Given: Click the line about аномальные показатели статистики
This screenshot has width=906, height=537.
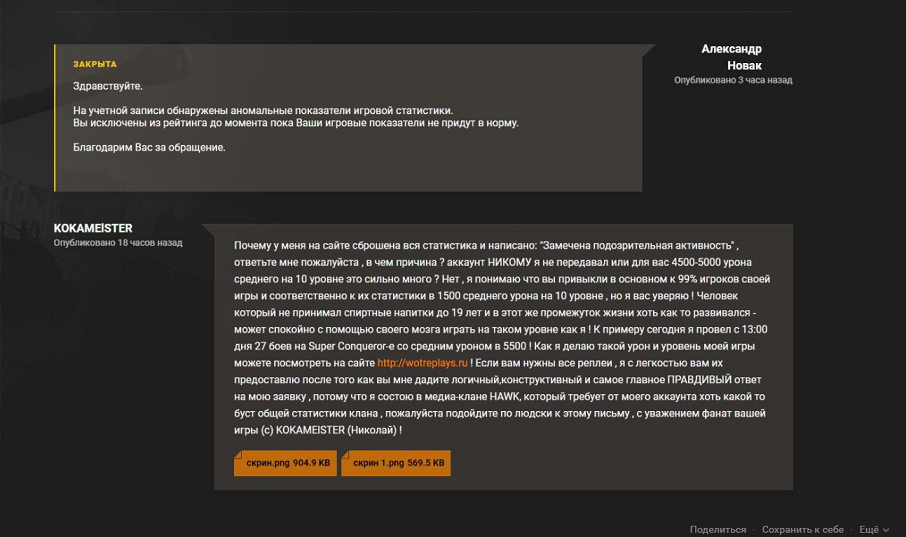Looking at the screenshot, I should (263, 110).
